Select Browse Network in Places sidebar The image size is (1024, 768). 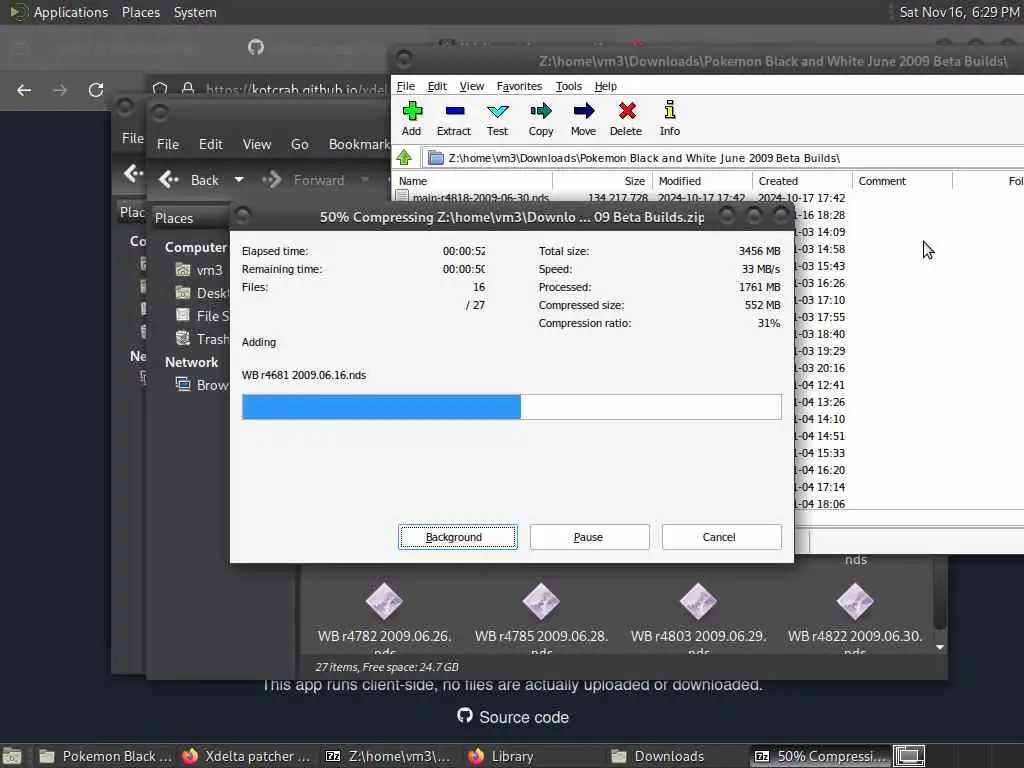tap(202, 385)
